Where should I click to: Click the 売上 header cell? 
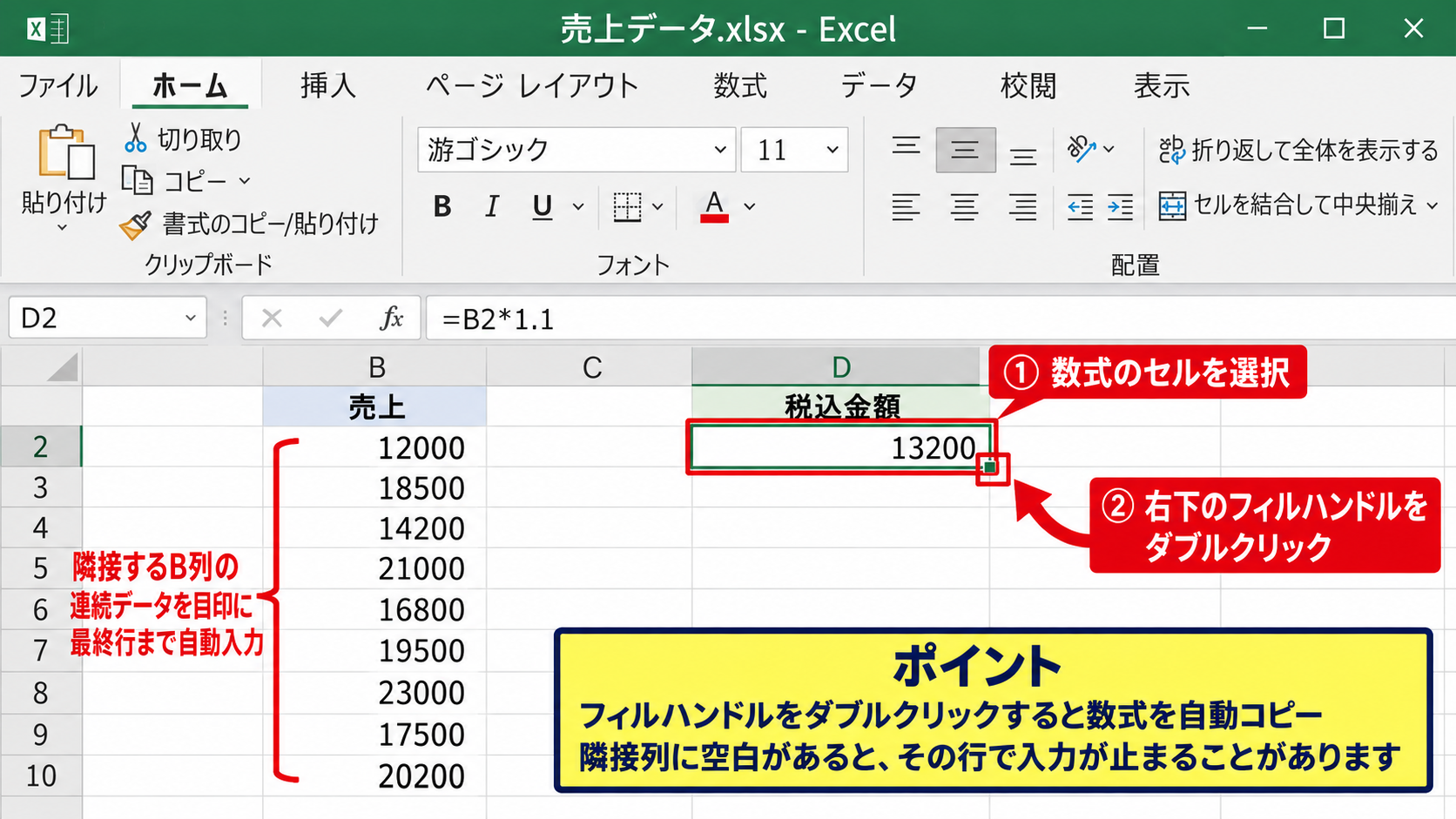coord(375,406)
